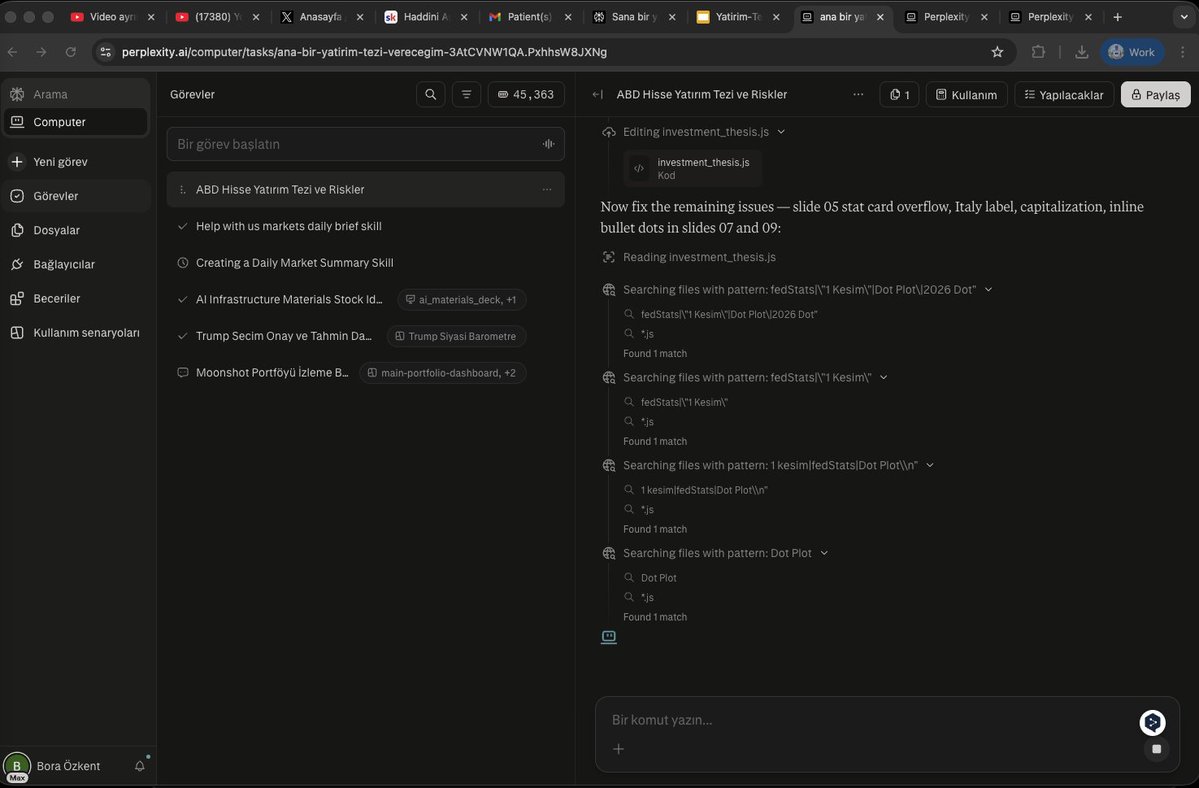Open Moonshot Portföyü İzleme task
The width and height of the screenshot is (1199, 788).
click(x=271, y=373)
